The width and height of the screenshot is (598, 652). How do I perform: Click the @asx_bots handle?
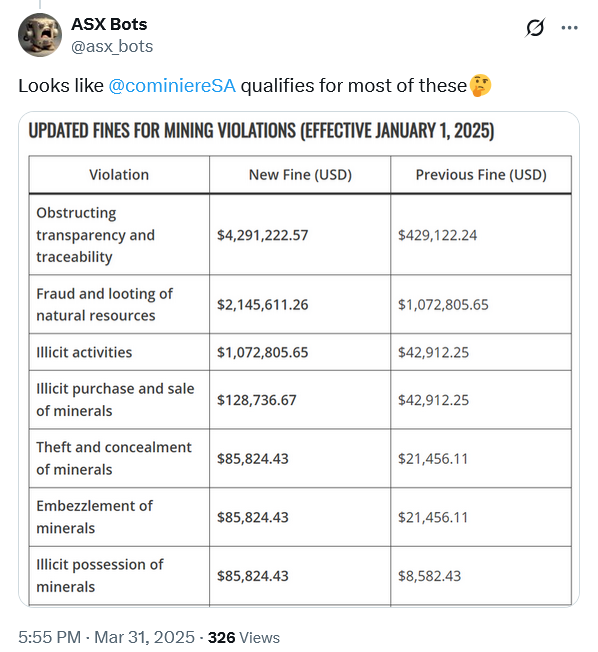[x=112, y=46]
